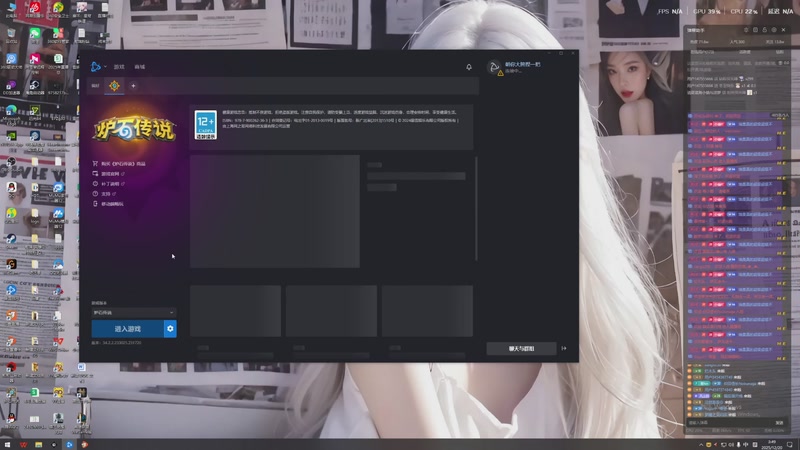800x450 pixels.
Task: Open the 支持 support link
Action: [106, 194]
